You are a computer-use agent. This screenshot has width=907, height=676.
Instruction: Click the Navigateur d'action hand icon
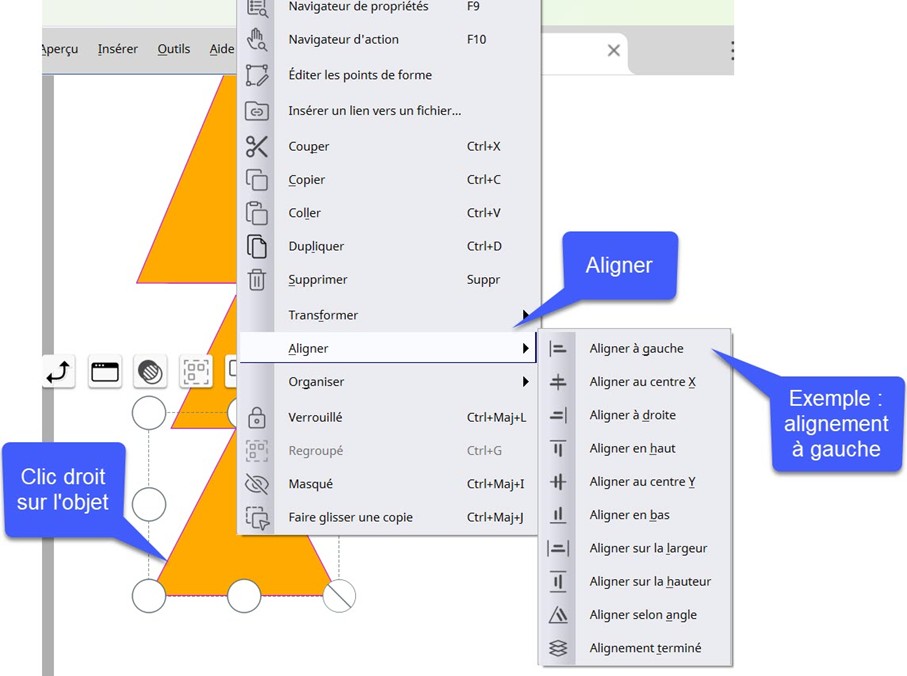(x=257, y=39)
